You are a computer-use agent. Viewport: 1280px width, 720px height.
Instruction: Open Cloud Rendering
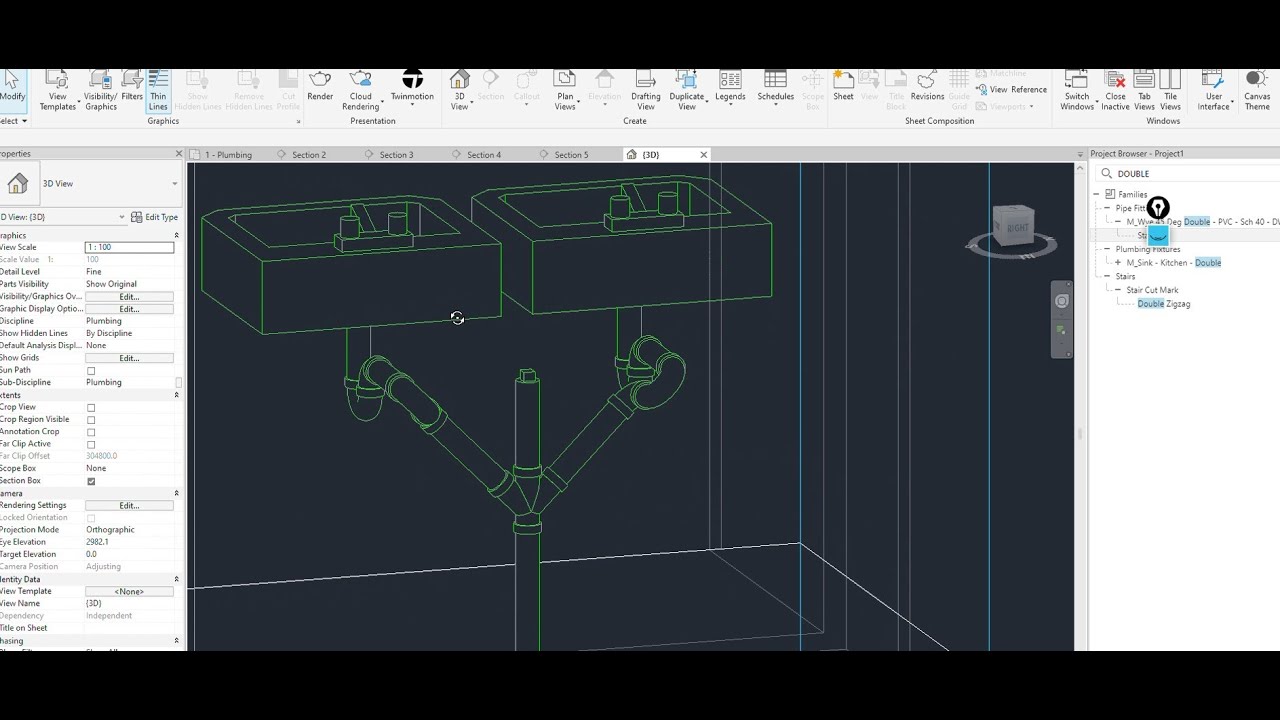361,89
